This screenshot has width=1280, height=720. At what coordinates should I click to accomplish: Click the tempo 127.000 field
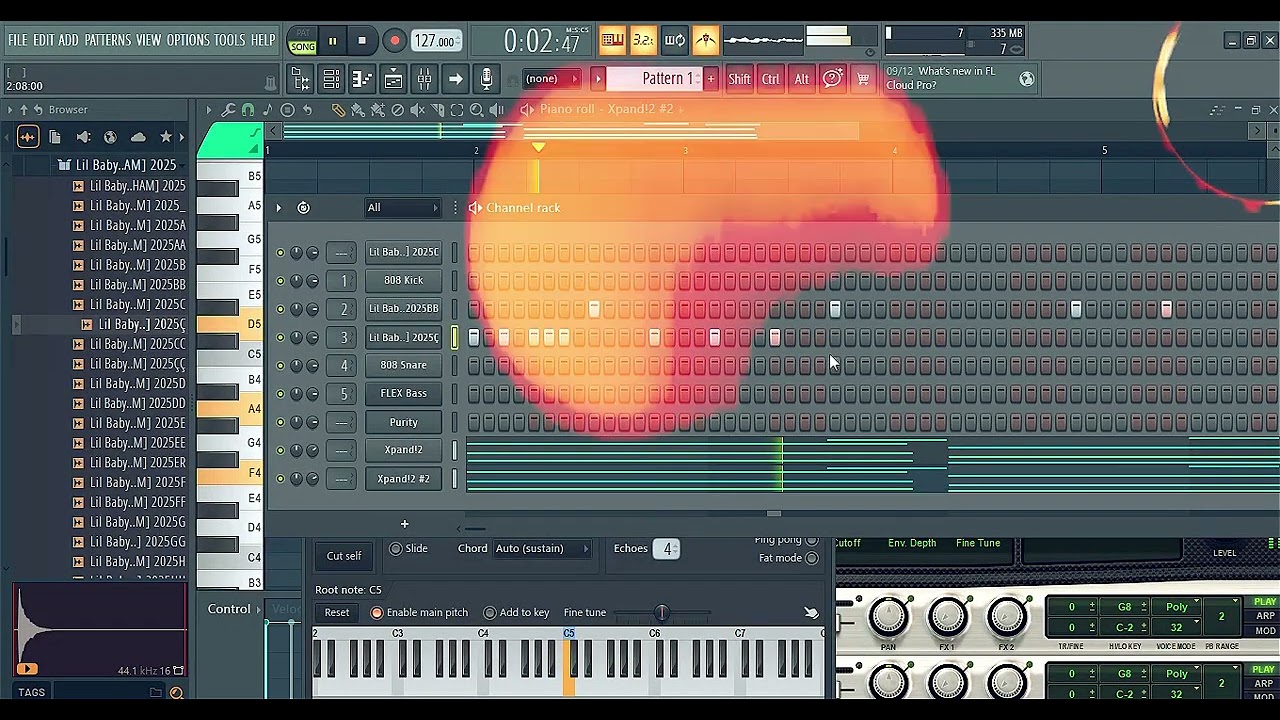[x=436, y=41]
